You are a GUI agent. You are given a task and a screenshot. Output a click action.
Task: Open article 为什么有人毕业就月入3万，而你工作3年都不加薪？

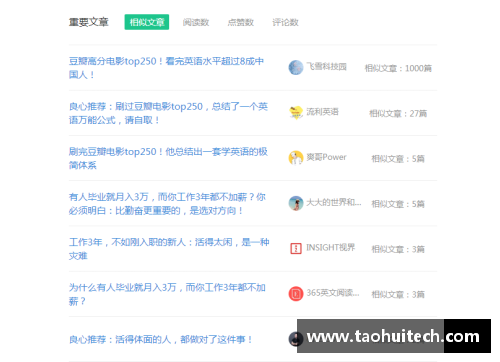pyautogui.click(x=167, y=294)
